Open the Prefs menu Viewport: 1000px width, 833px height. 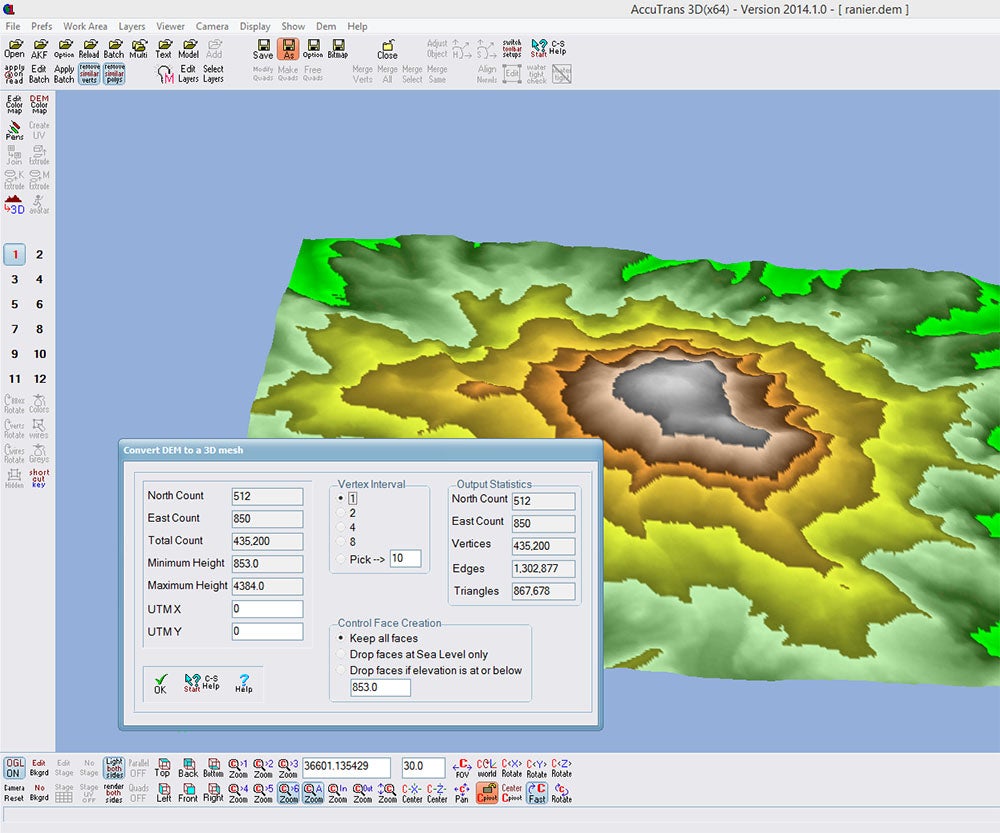pos(40,26)
